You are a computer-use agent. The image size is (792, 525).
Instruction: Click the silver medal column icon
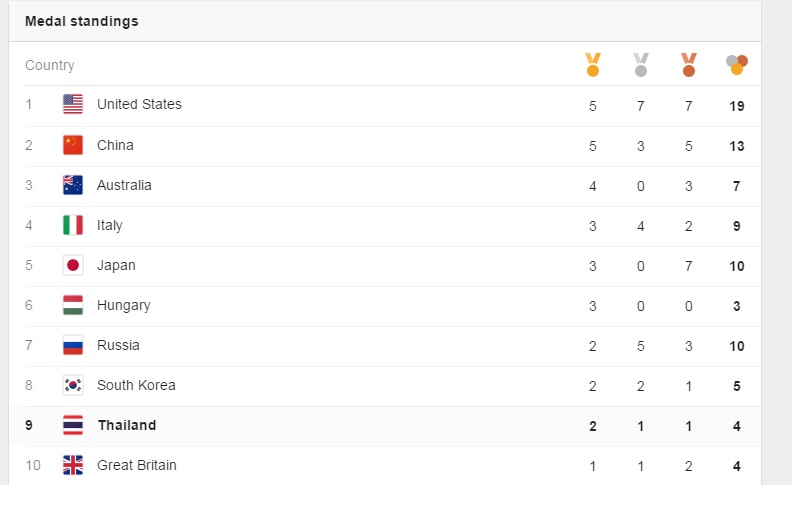pos(641,65)
